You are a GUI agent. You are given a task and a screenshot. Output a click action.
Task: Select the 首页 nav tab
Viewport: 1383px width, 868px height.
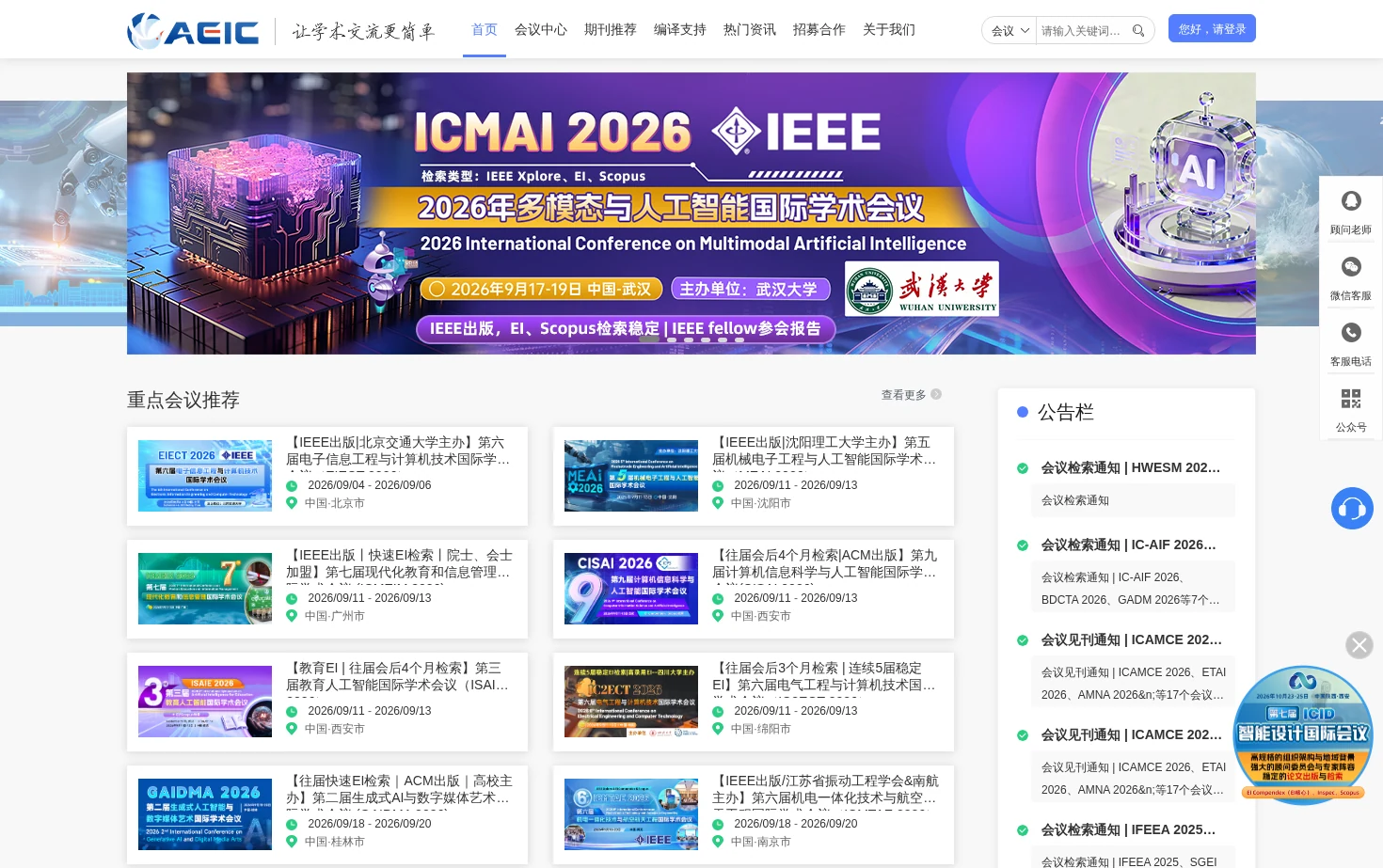pos(485,30)
